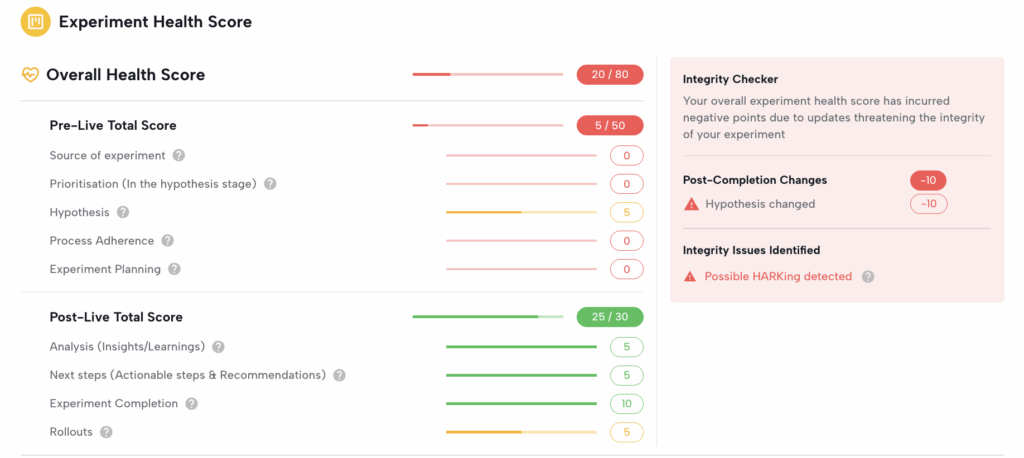The height and width of the screenshot is (458, 1024).
Task: Click the Hypothesis question mark icon
Action: point(123,212)
